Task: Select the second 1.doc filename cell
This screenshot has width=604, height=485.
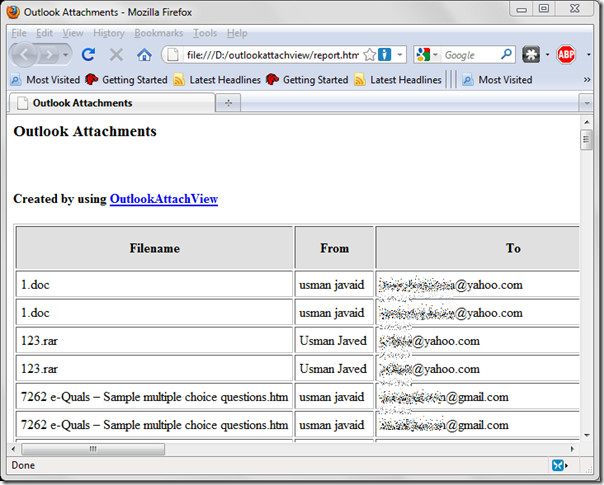Action: pyautogui.click(x=154, y=312)
